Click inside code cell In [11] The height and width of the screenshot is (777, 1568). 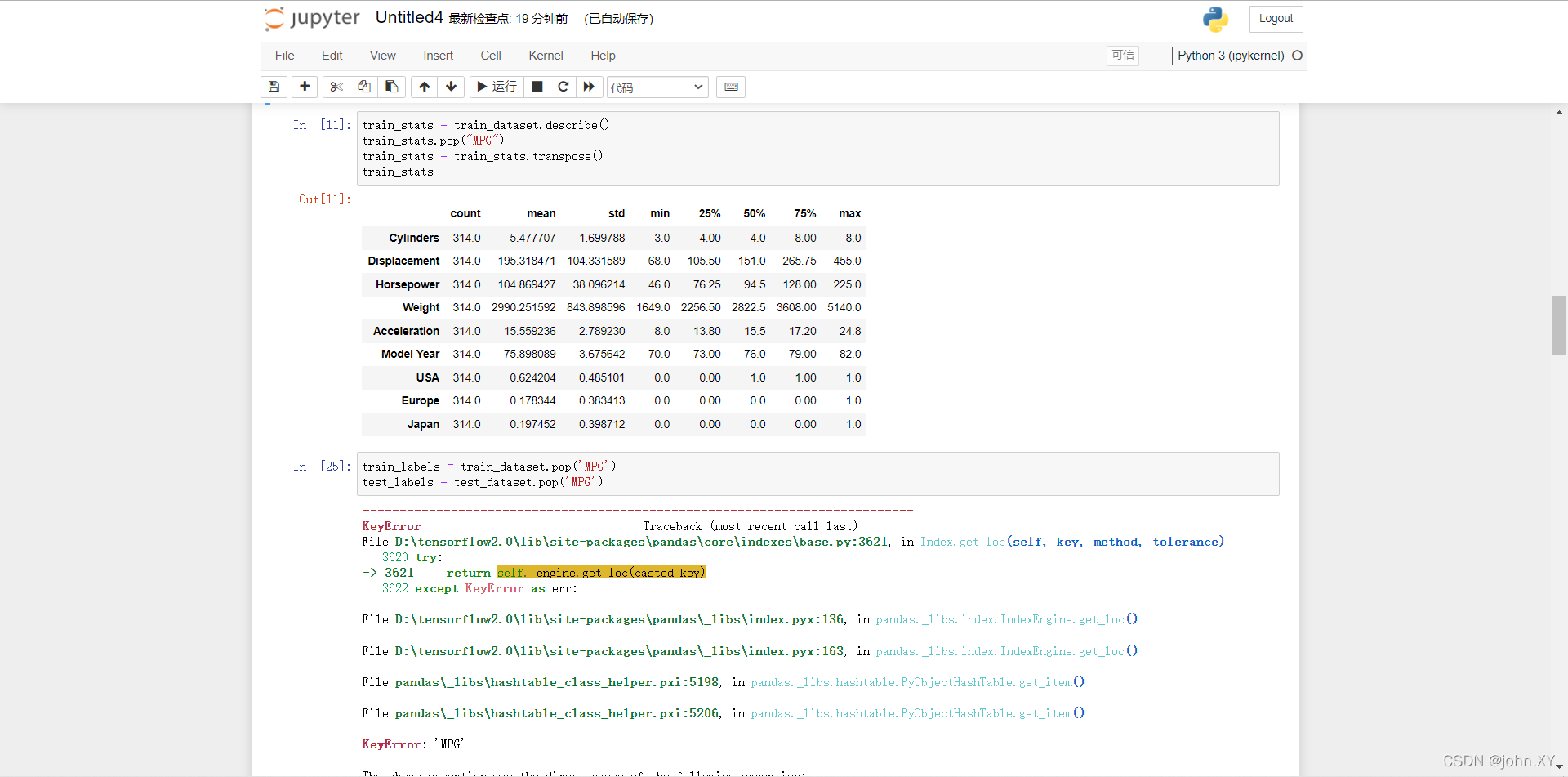click(x=818, y=149)
